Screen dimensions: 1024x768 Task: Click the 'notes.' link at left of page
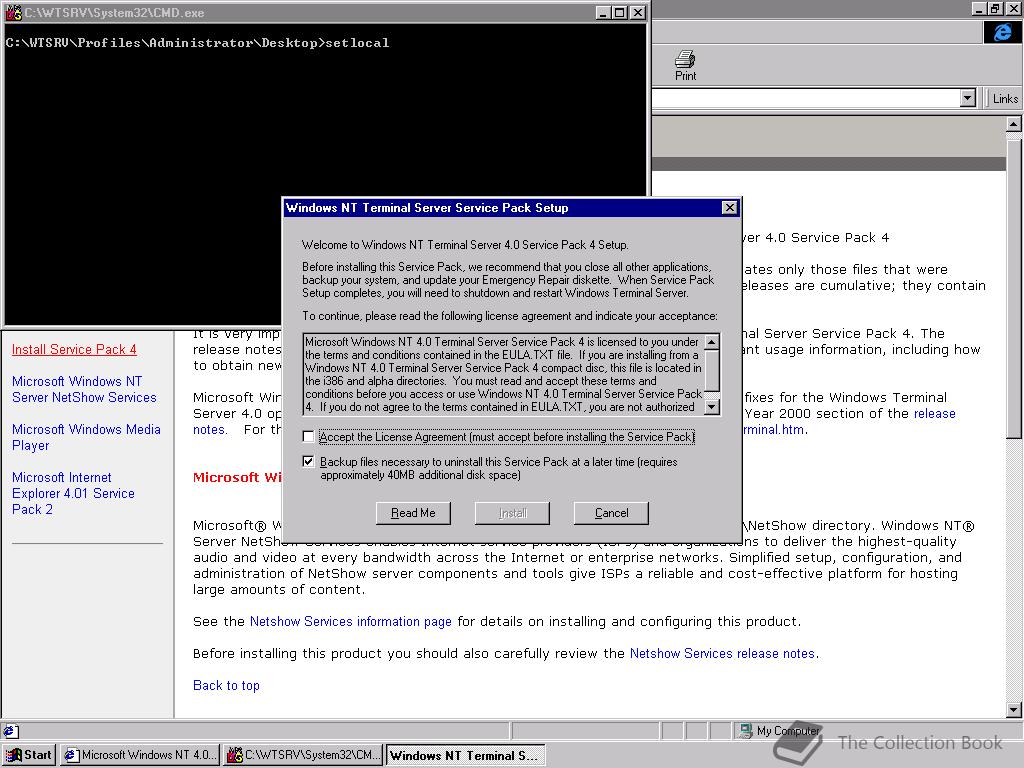(x=210, y=430)
